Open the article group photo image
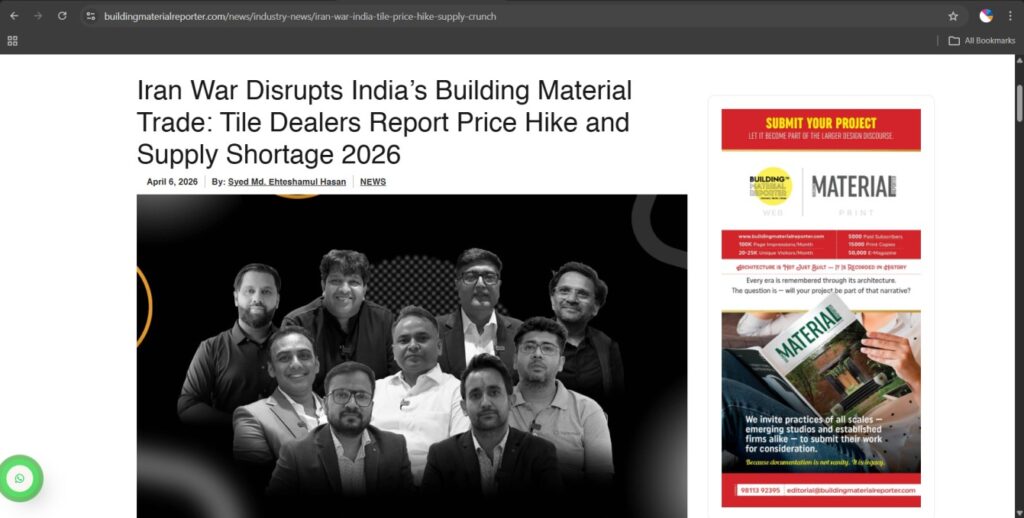1024x518 pixels. (x=411, y=356)
